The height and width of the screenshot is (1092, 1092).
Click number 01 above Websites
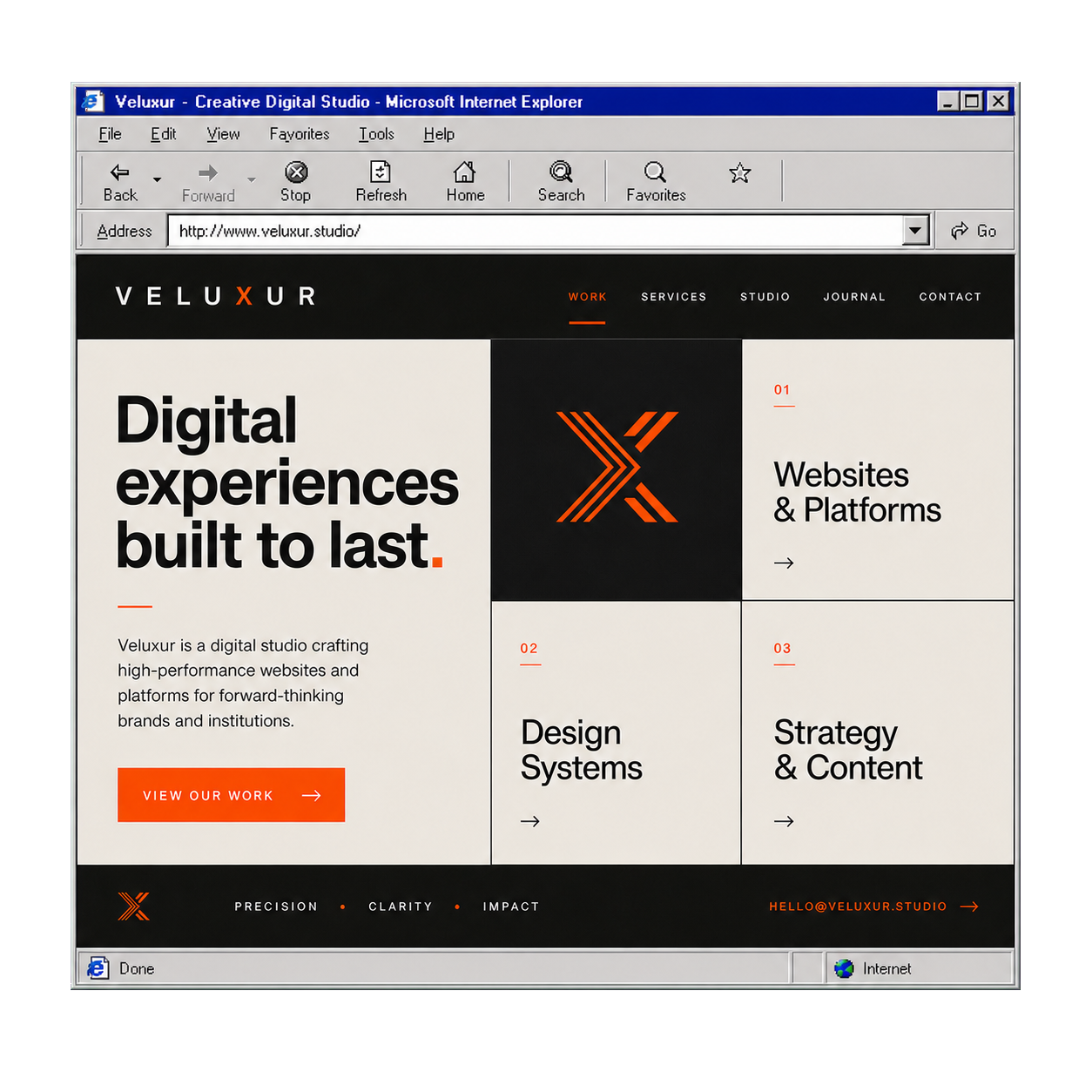pyautogui.click(x=782, y=390)
